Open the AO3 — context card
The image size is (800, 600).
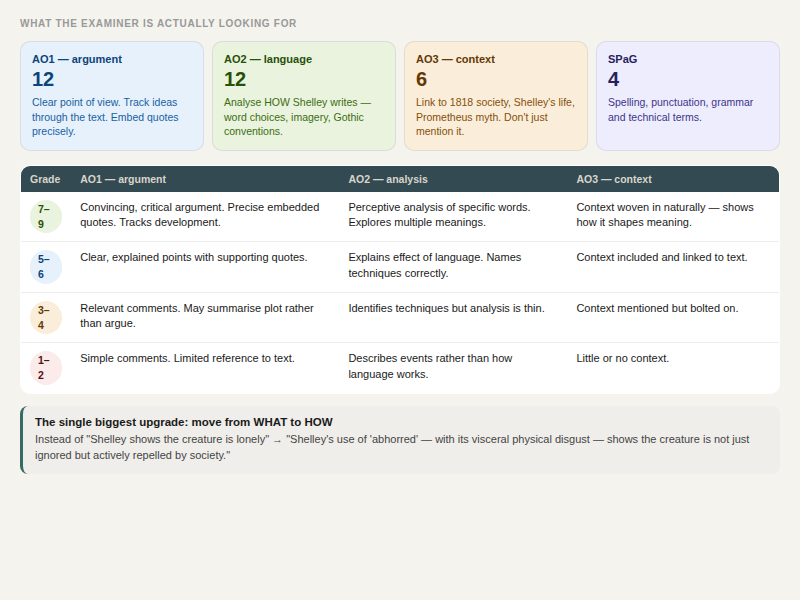pos(496,95)
